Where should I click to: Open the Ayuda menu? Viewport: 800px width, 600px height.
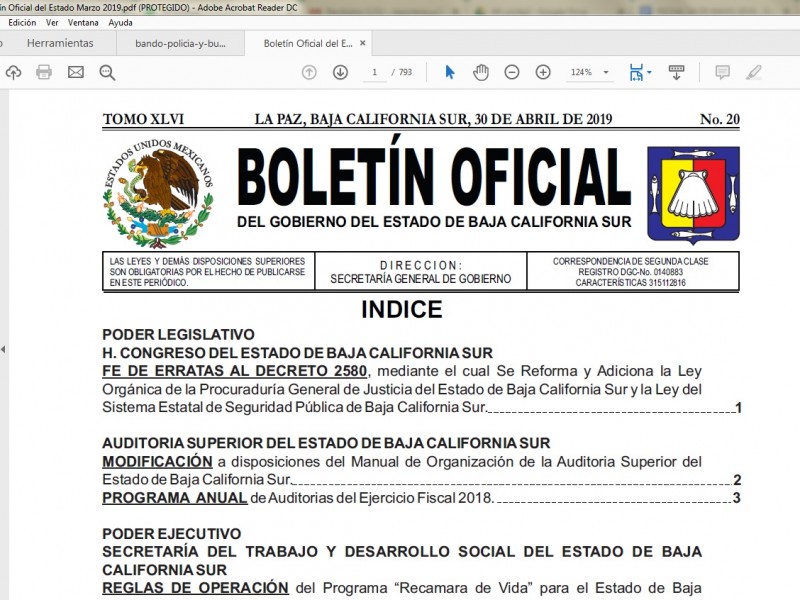point(120,22)
